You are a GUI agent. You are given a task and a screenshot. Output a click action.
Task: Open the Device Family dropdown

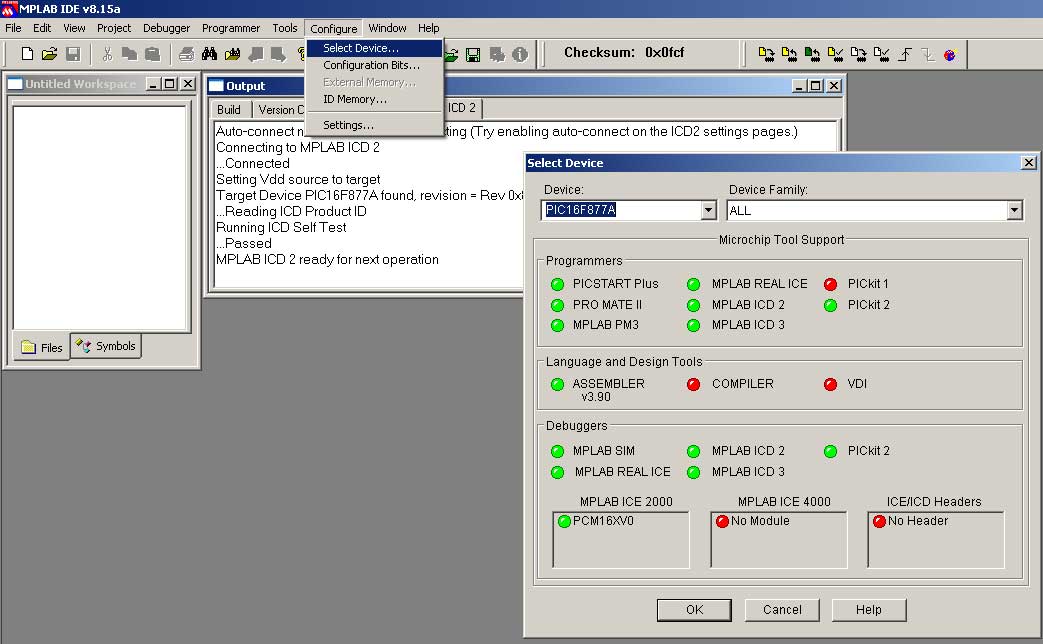coord(1014,211)
